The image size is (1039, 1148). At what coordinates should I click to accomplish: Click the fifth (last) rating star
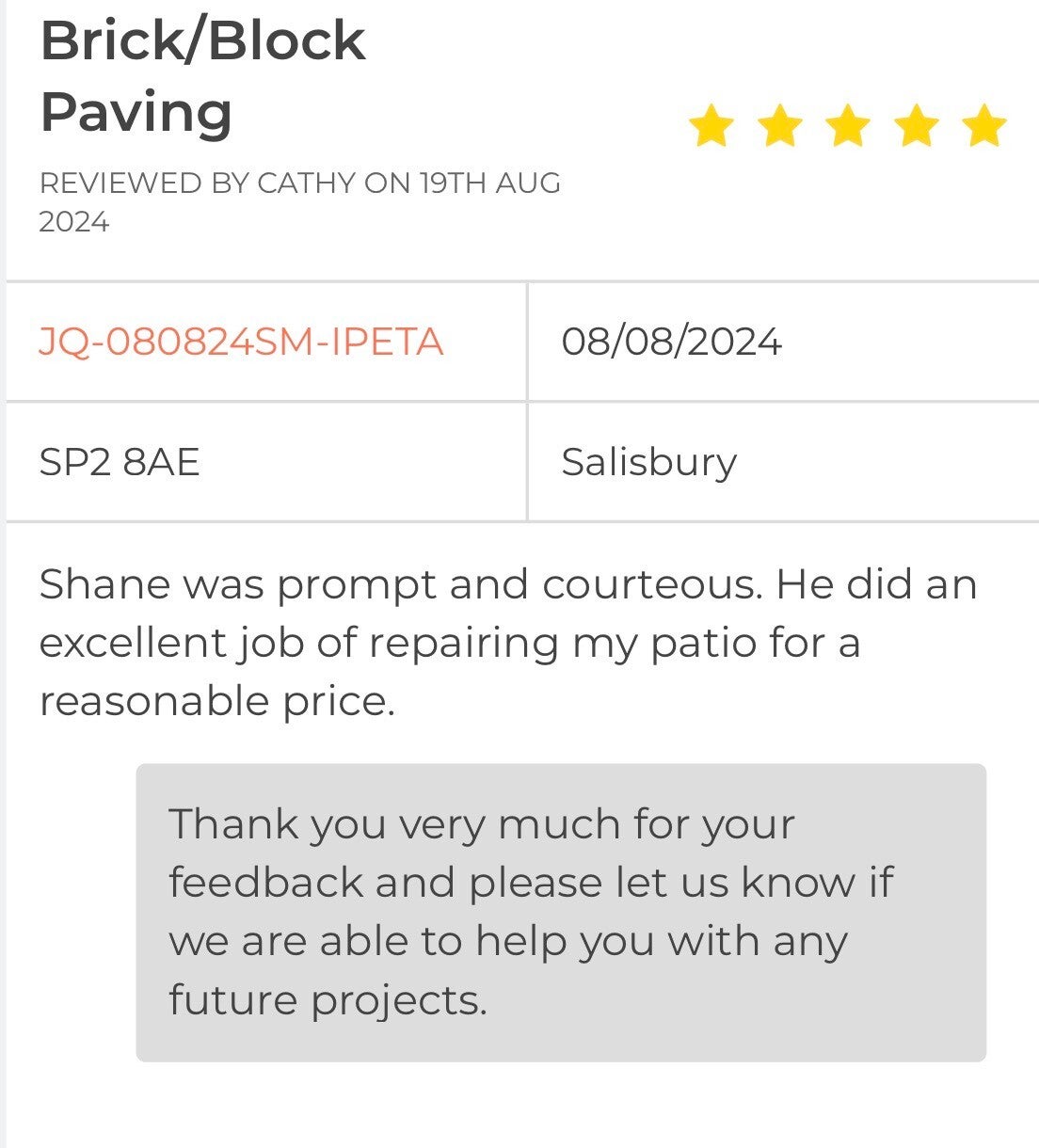coord(985,126)
